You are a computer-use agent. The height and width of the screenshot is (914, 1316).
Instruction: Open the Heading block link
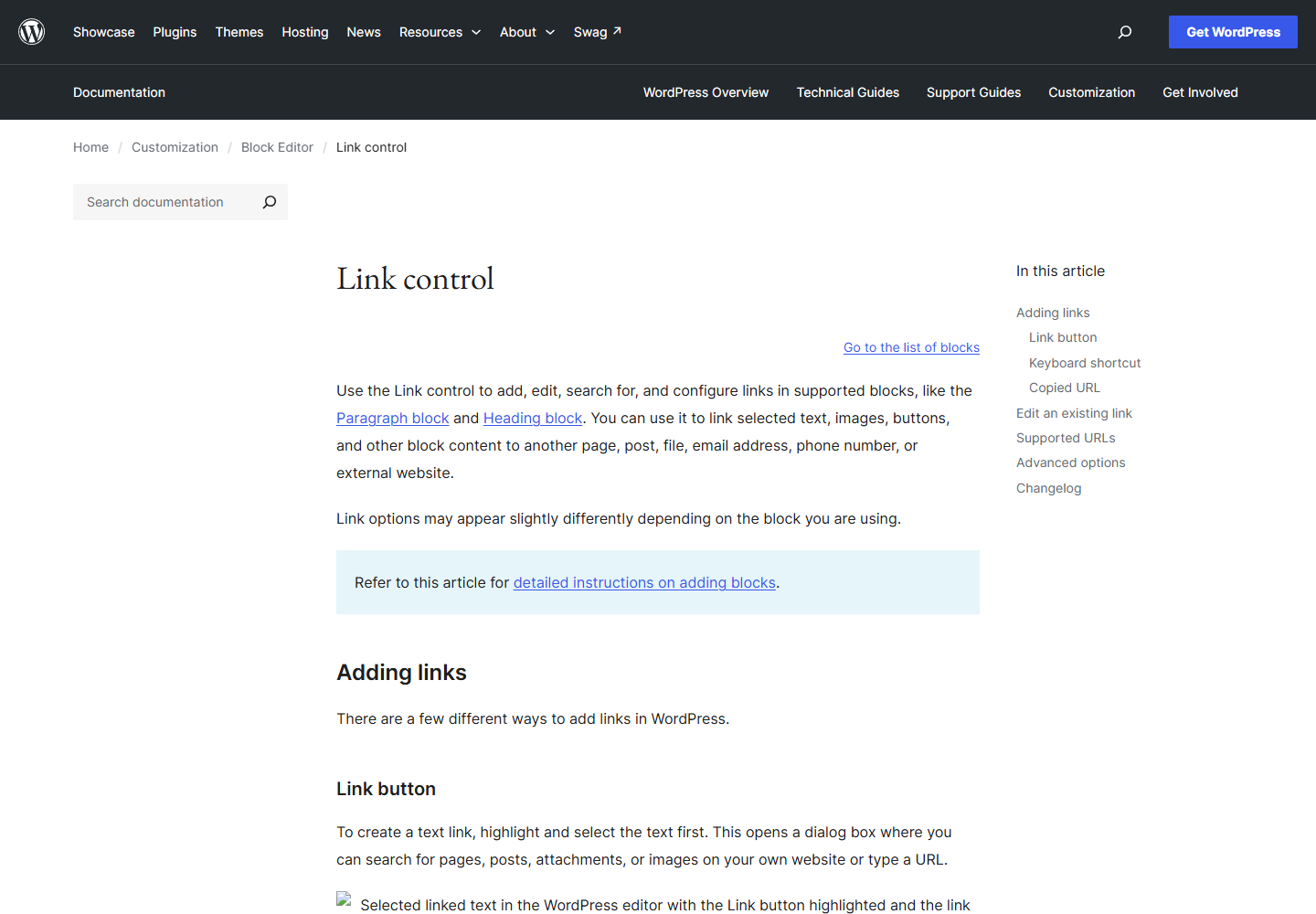533,418
